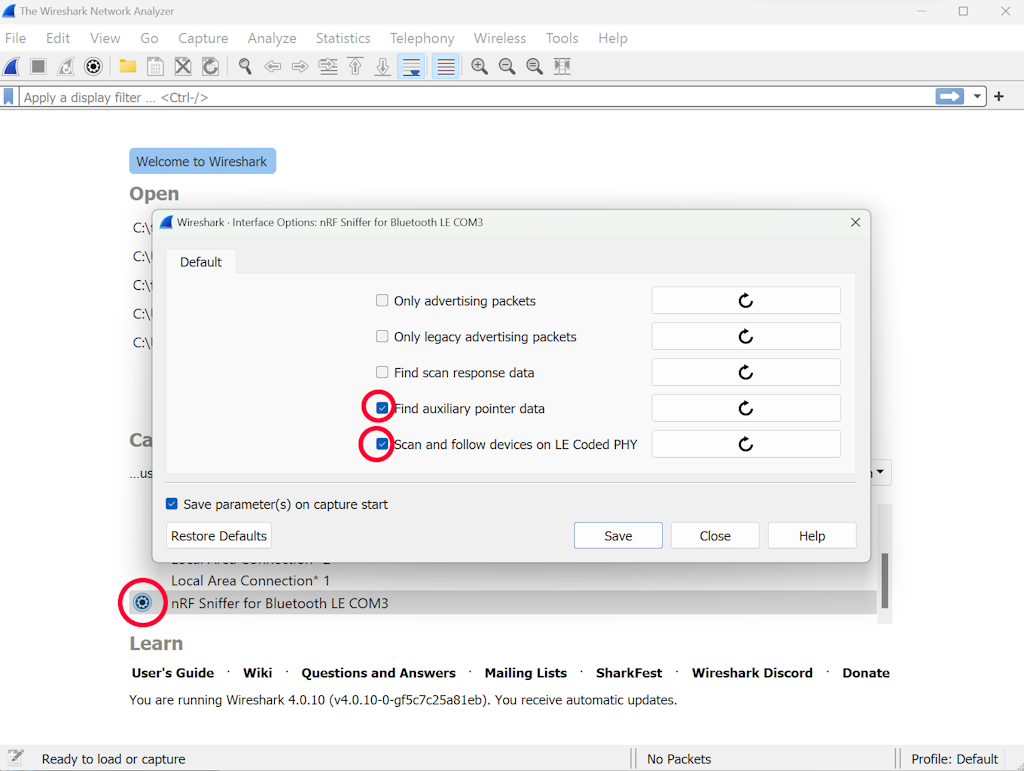The width and height of the screenshot is (1024, 771).
Task: Click the close capture file icon
Action: coord(183,66)
